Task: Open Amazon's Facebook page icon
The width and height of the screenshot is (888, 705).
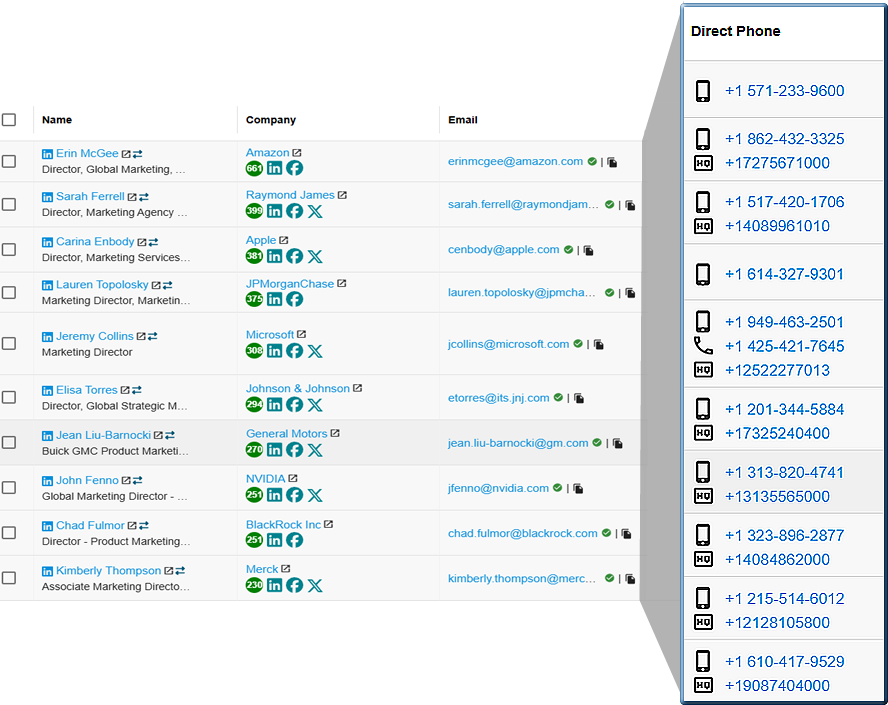Action: pyautogui.click(x=295, y=169)
